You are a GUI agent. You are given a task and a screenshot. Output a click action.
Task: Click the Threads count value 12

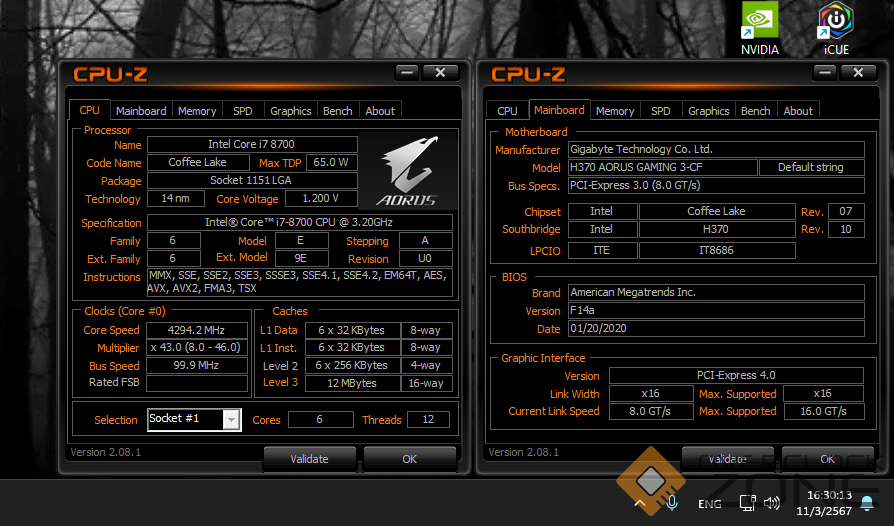pyautogui.click(x=428, y=419)
